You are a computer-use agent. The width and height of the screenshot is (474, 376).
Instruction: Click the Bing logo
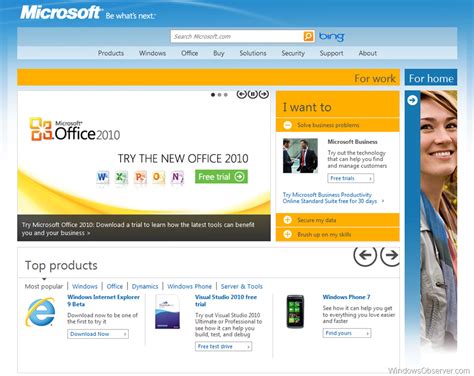click(x=331, y=36)
